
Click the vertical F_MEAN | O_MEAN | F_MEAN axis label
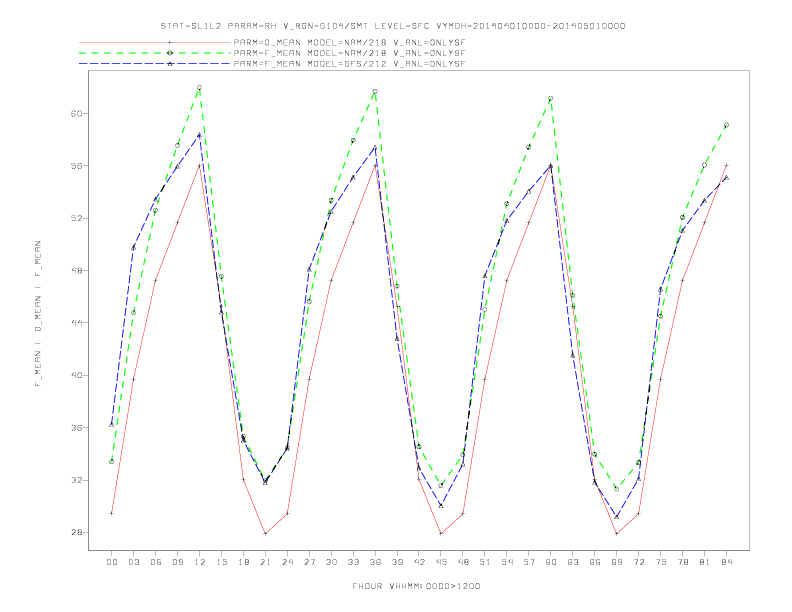pos(38,314)
